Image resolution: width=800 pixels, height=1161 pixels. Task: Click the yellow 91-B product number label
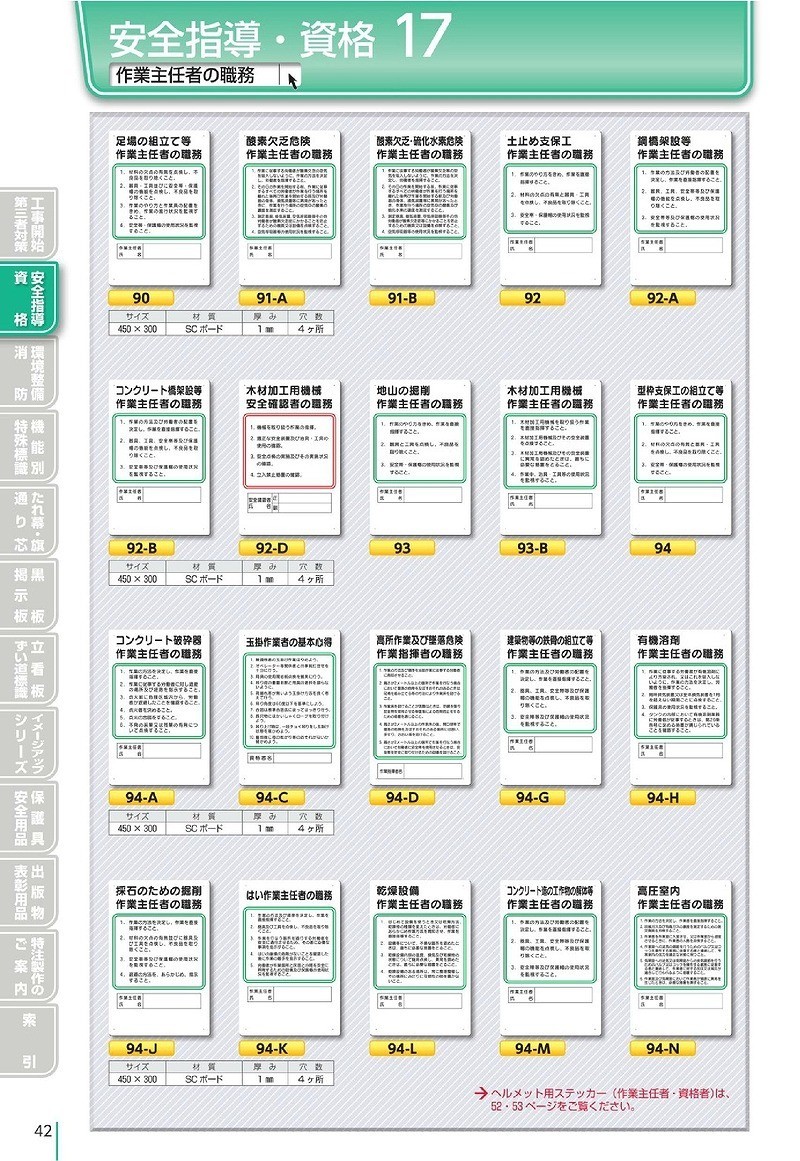click(402, 298)
